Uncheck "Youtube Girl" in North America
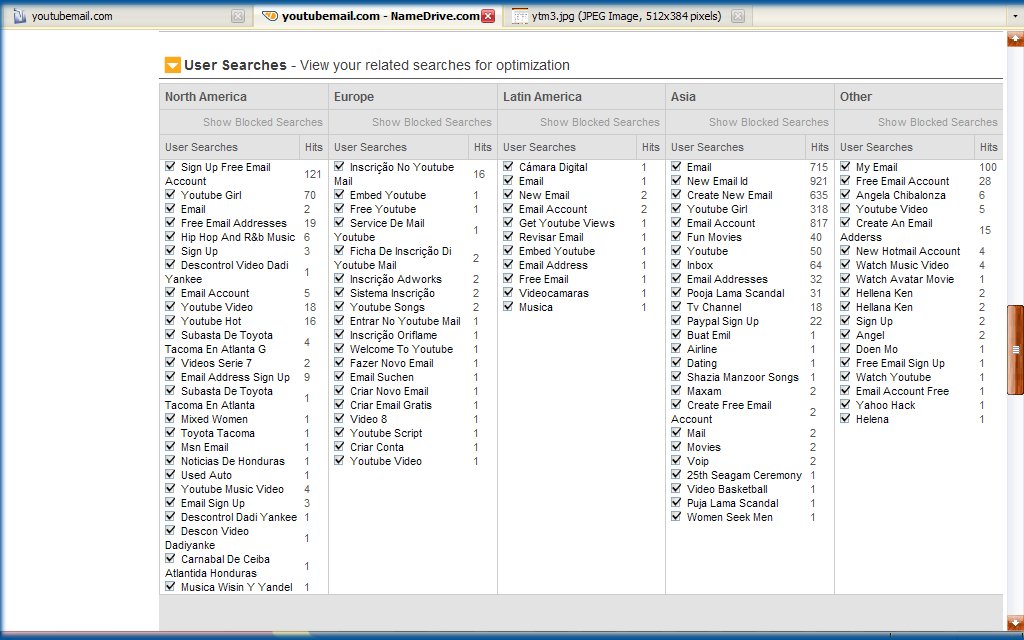This screenshot has height=640, width=1024. [171, 194]
